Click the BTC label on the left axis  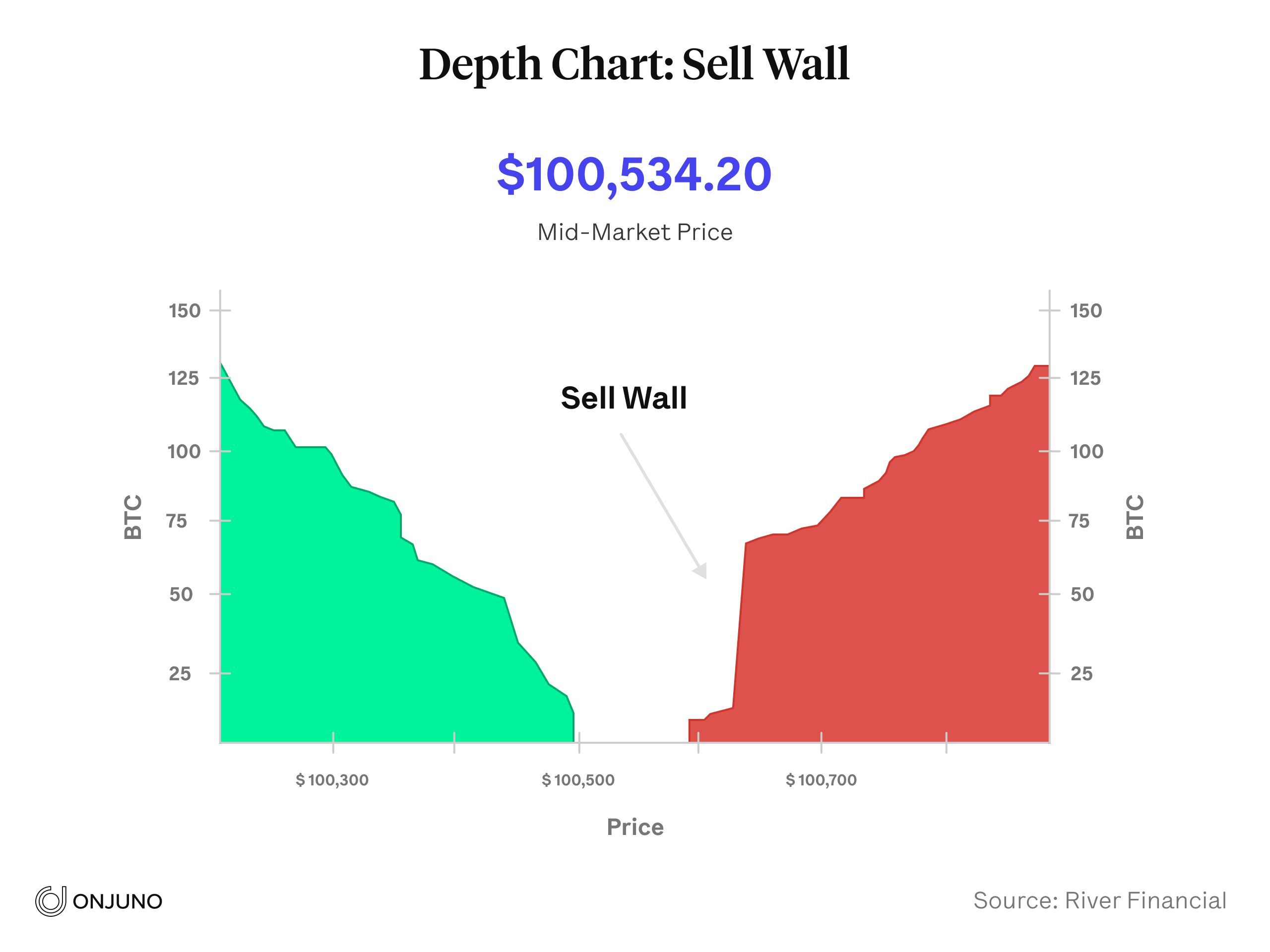tap(133, 517)
